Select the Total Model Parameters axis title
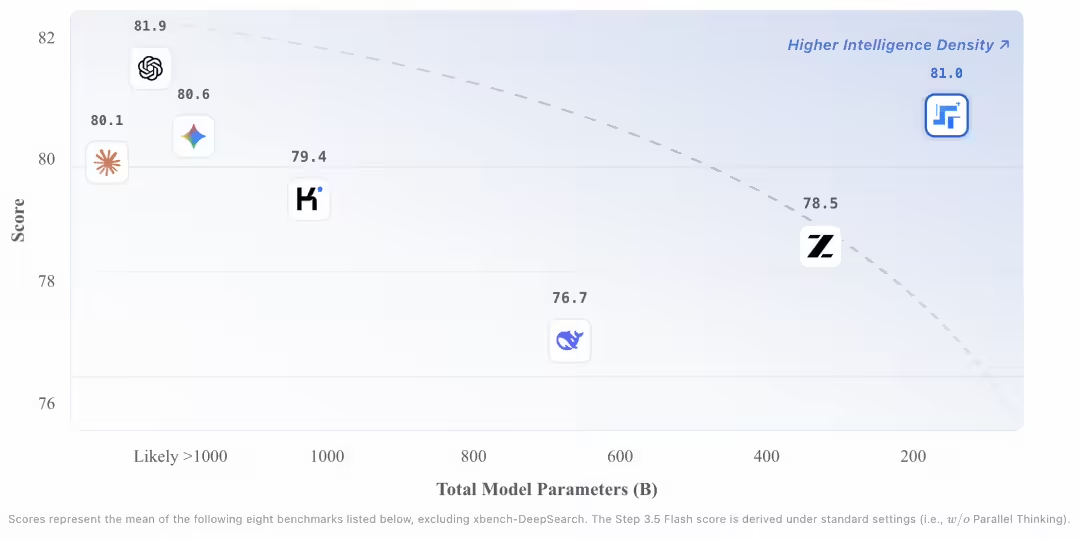1080x539 pixels. point(547,489)
